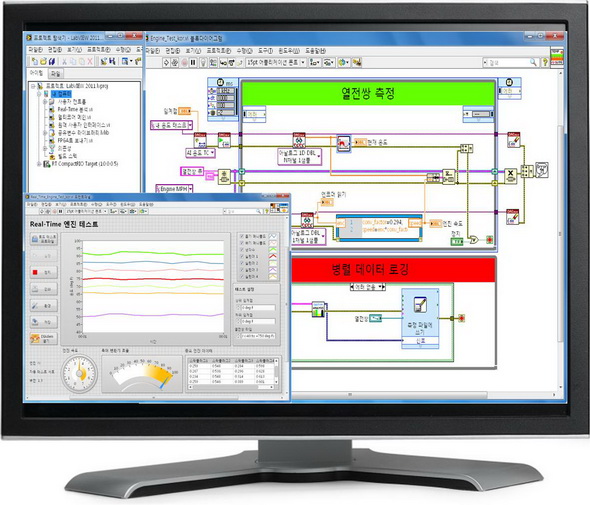The image size is (590, 505).
Task: Open the context help question mark icon
Action: (x=545, y=63)
